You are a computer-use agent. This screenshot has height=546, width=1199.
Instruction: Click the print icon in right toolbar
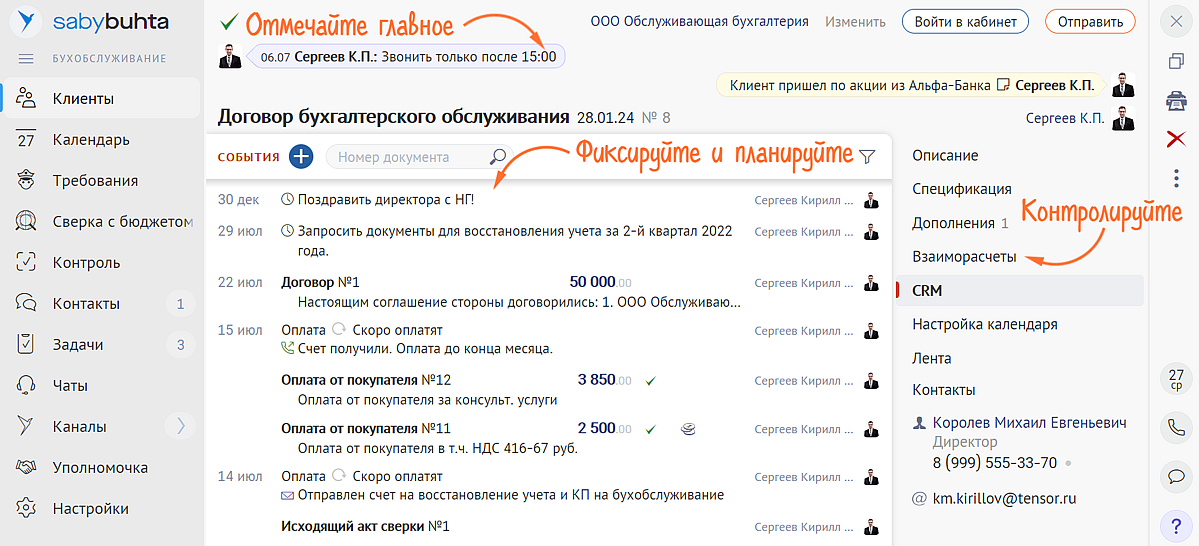click(x=1176, y=100)
